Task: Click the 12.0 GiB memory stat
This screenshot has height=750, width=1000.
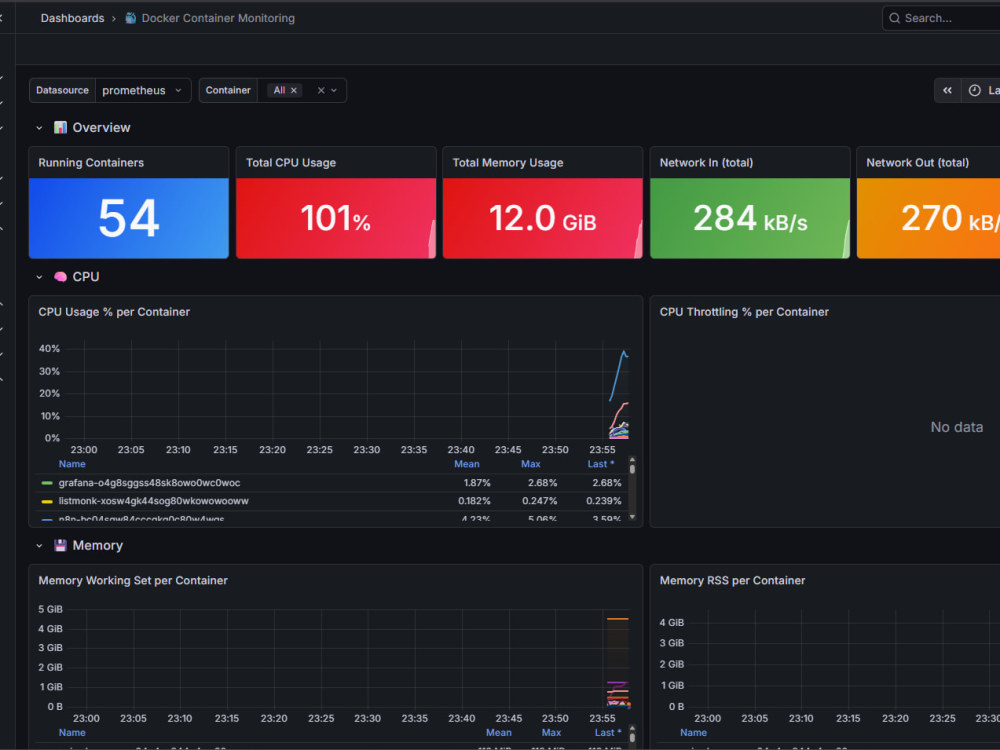Action: (543, 218)
